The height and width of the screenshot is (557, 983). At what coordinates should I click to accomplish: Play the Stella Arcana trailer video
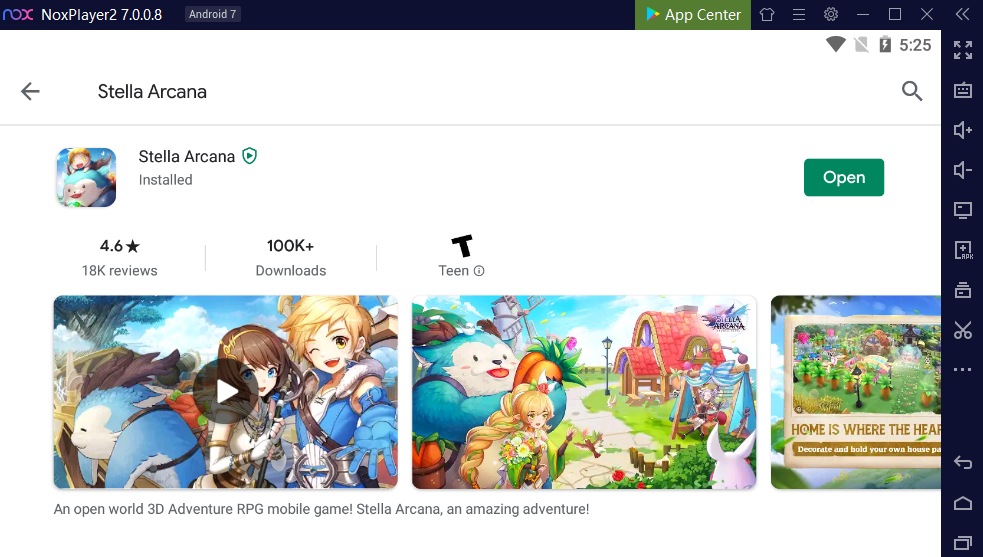tap(226, 392)
